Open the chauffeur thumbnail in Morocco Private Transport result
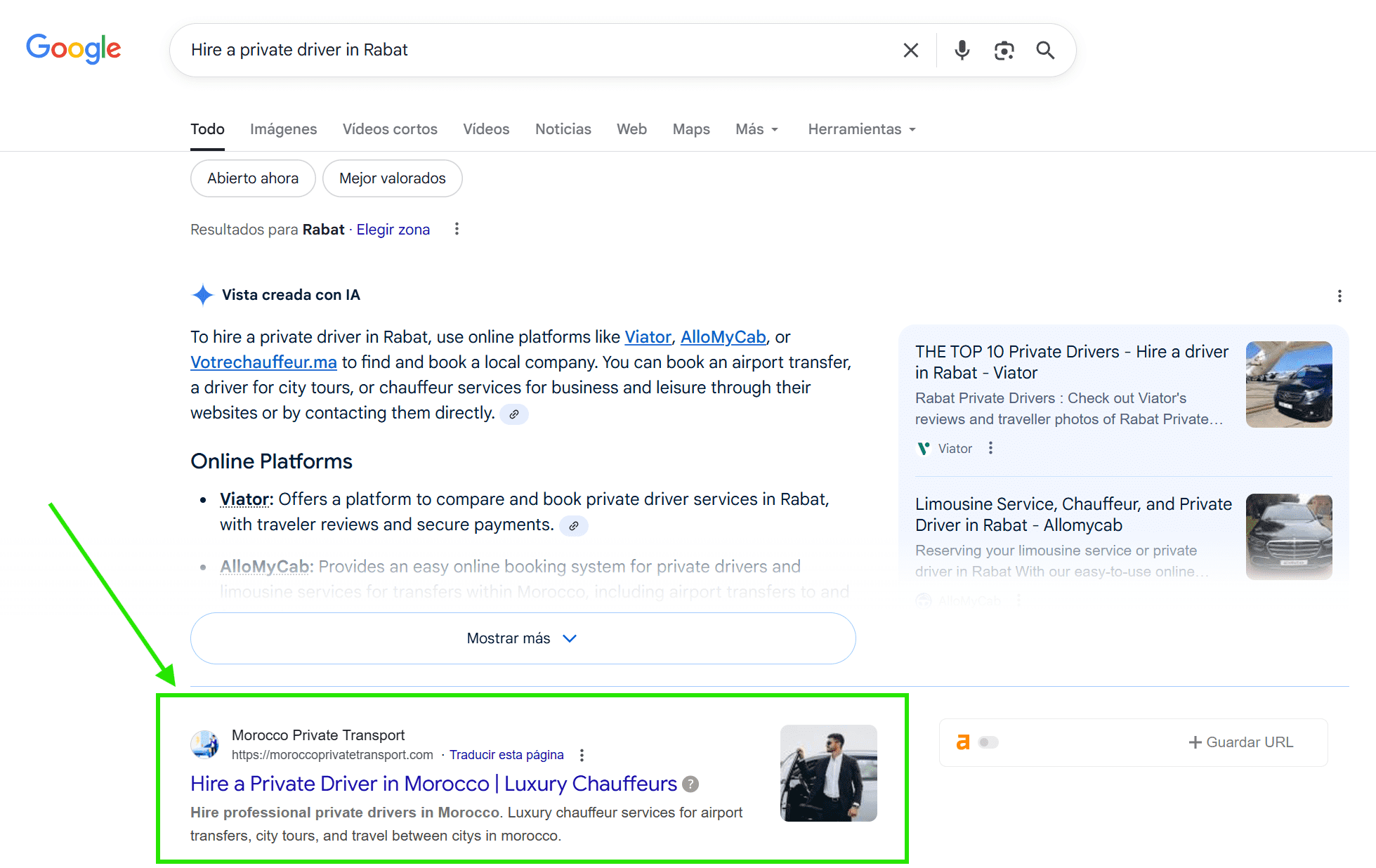 pyautogui.click(x=828, y=773)
